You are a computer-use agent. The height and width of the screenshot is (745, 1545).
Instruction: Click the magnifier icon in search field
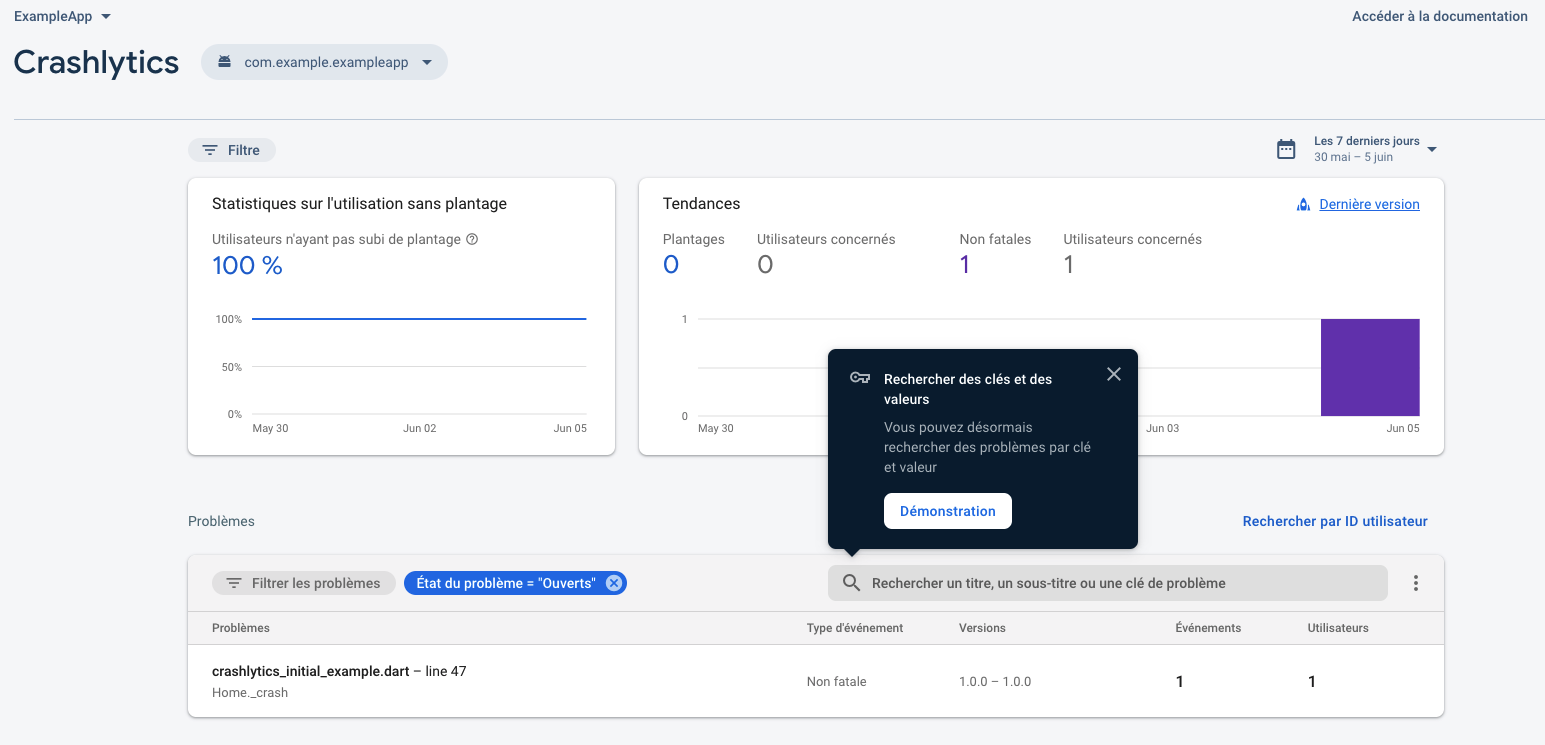point(851,583)
